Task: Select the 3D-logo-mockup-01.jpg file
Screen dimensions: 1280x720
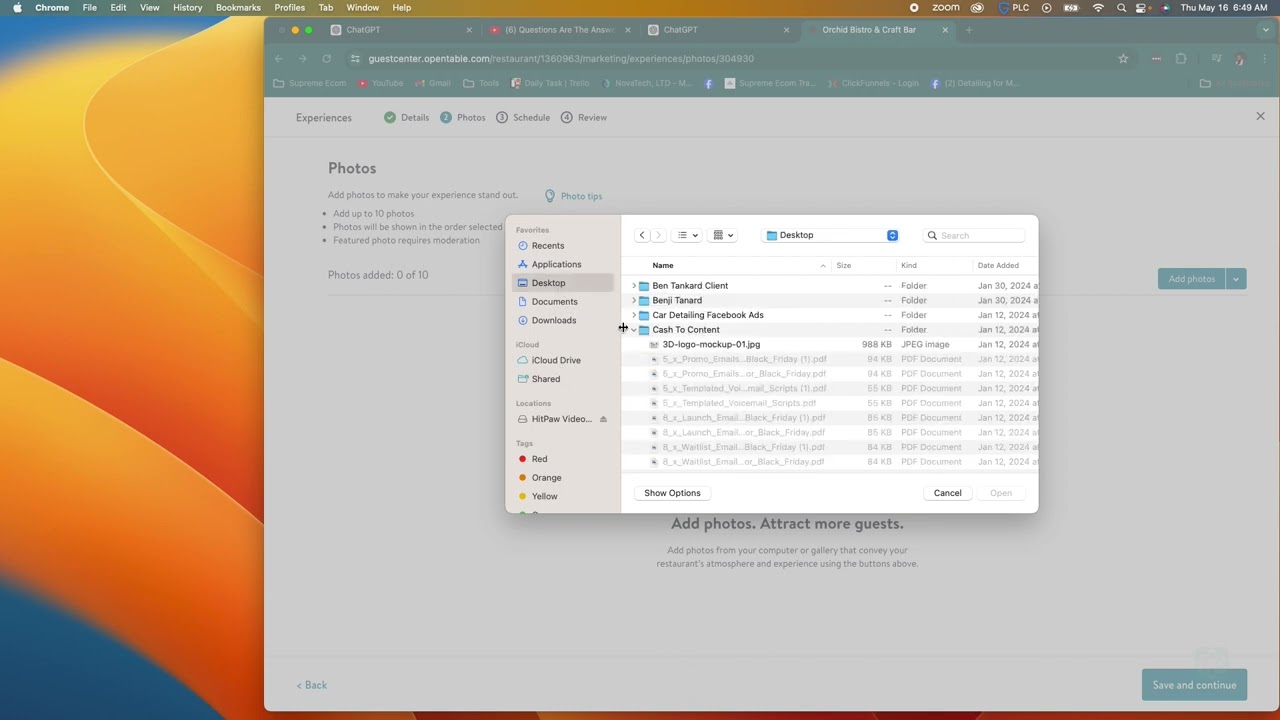Action: coord(832,344)
